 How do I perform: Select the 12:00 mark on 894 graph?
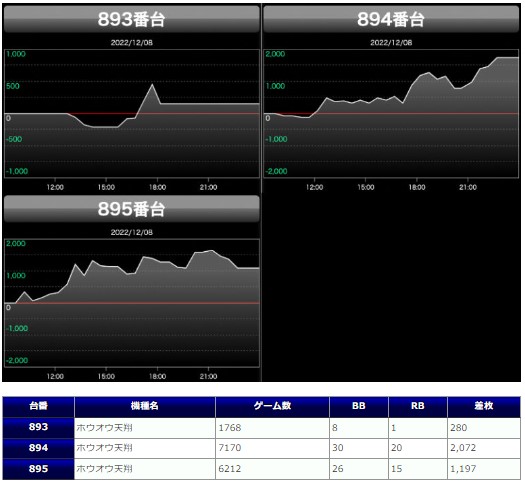coord(314,187)
